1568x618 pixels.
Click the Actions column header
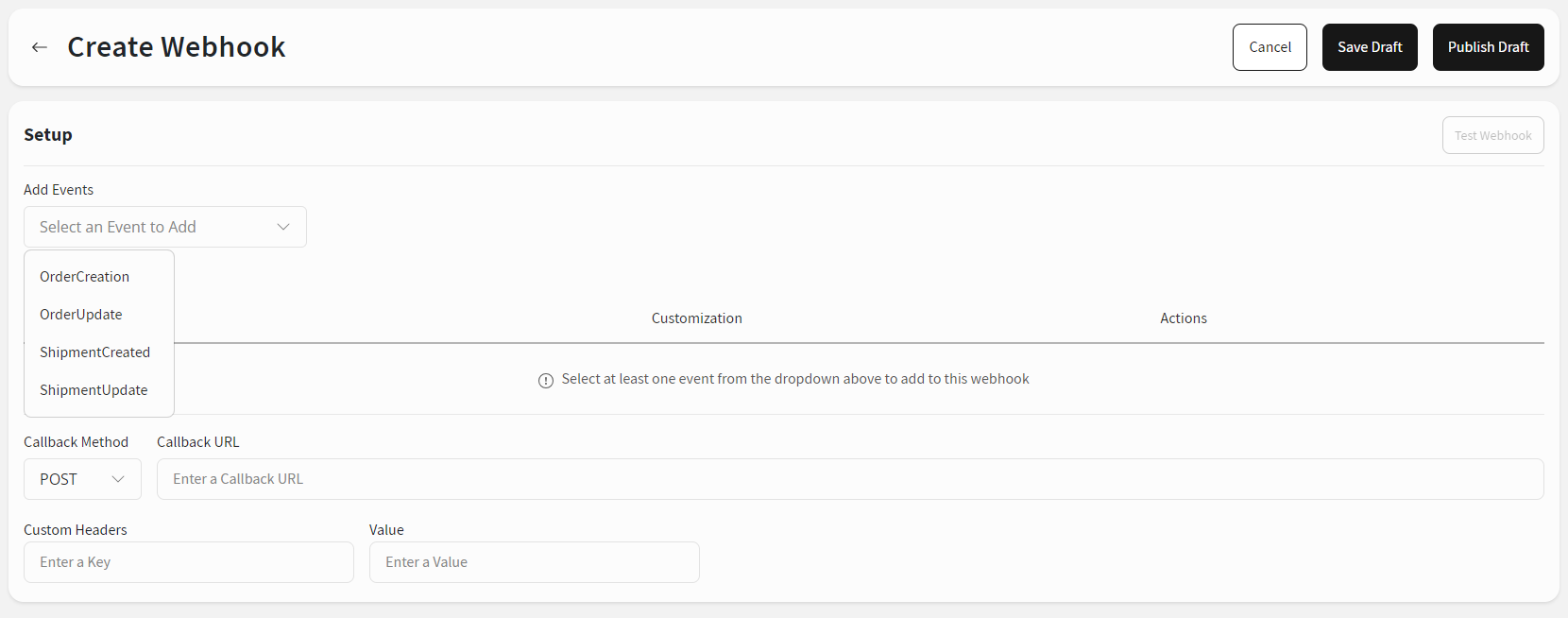click(1184, 318)
